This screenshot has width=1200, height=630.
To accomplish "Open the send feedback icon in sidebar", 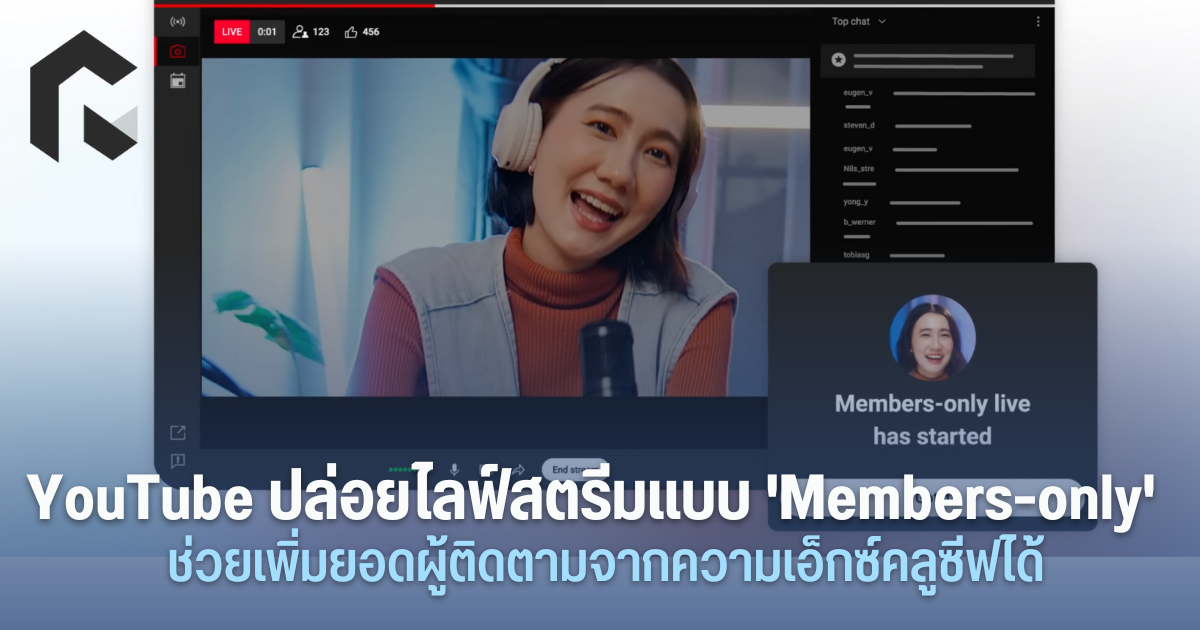I will [177, 461].
